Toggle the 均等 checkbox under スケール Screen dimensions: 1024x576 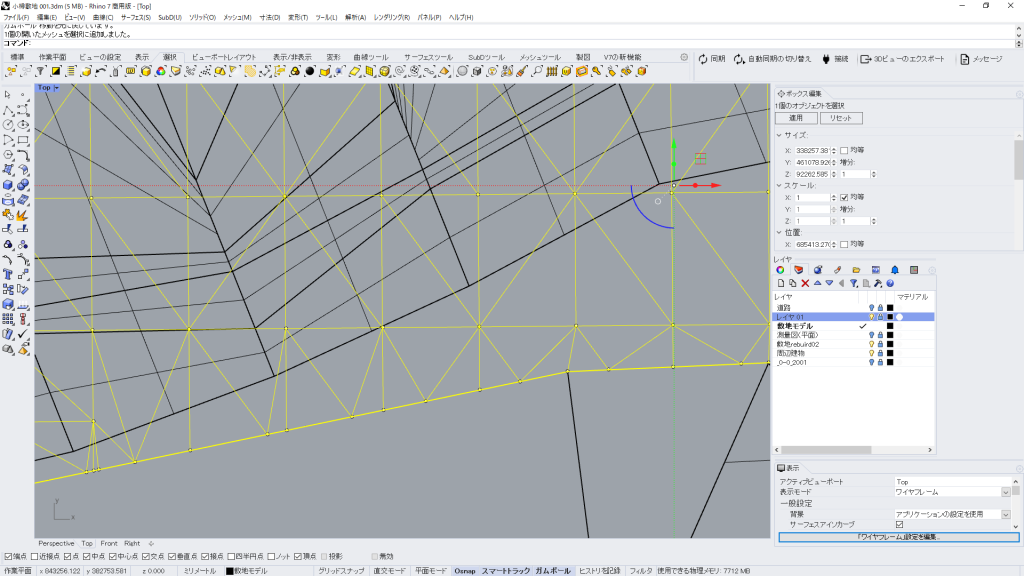pos(844,197)
